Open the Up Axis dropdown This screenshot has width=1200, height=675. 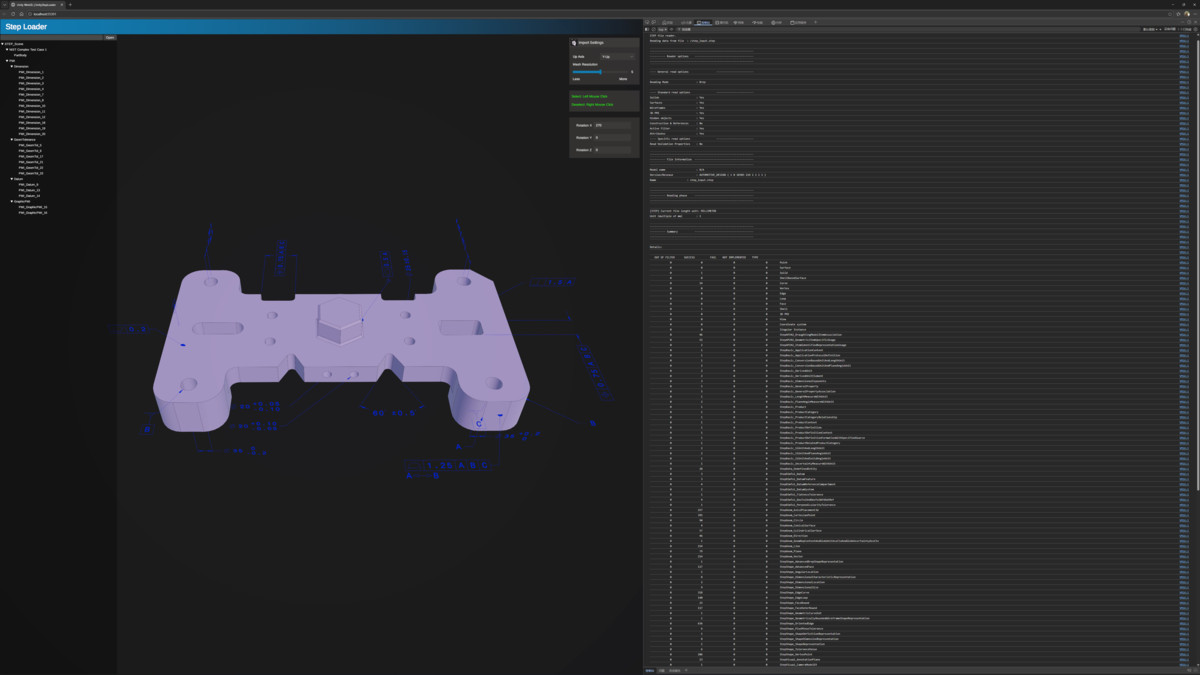(617, 57)
